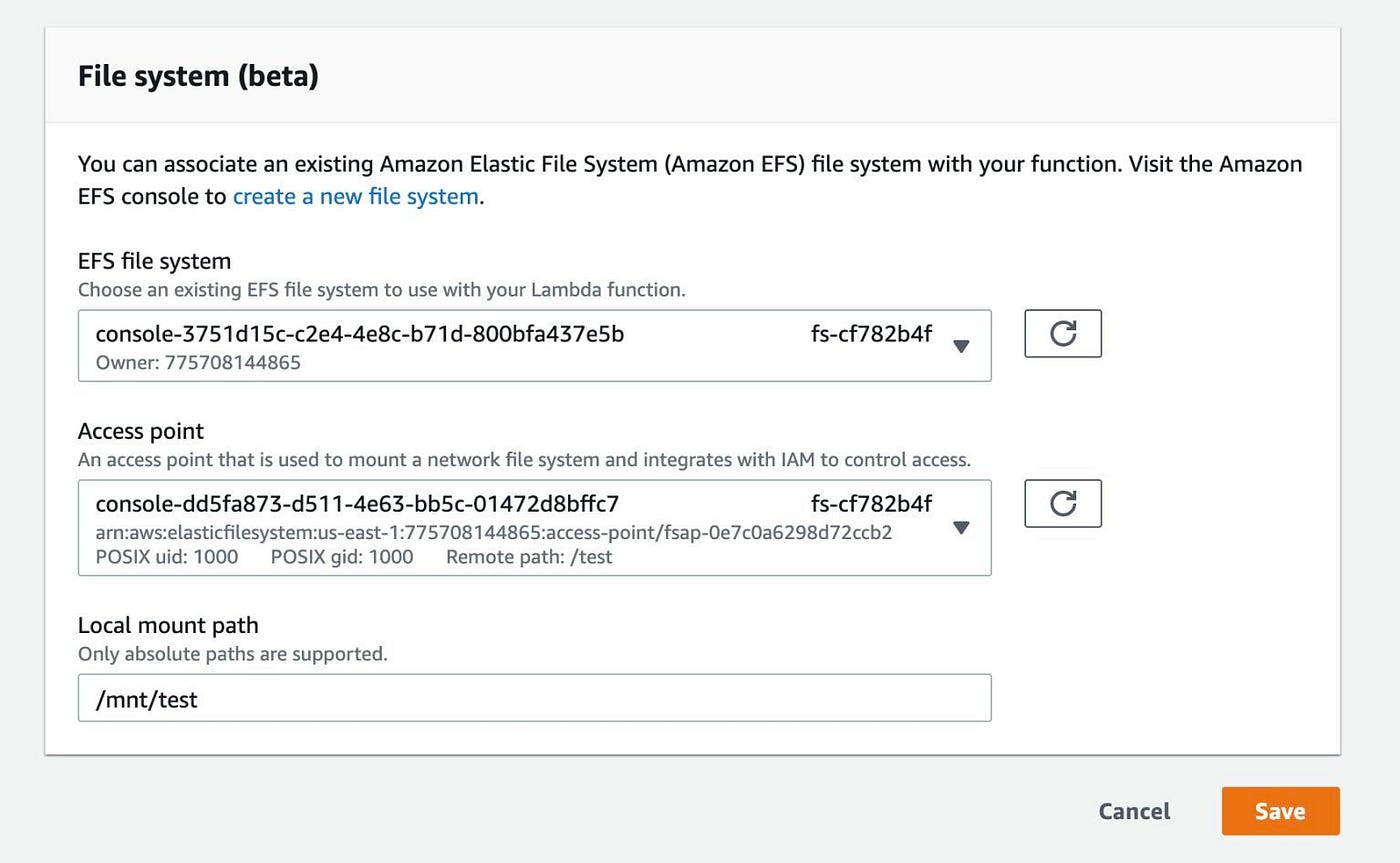Click the Cancel button
Viewport: 1400px width, 863px height.
click(1134, 811)
